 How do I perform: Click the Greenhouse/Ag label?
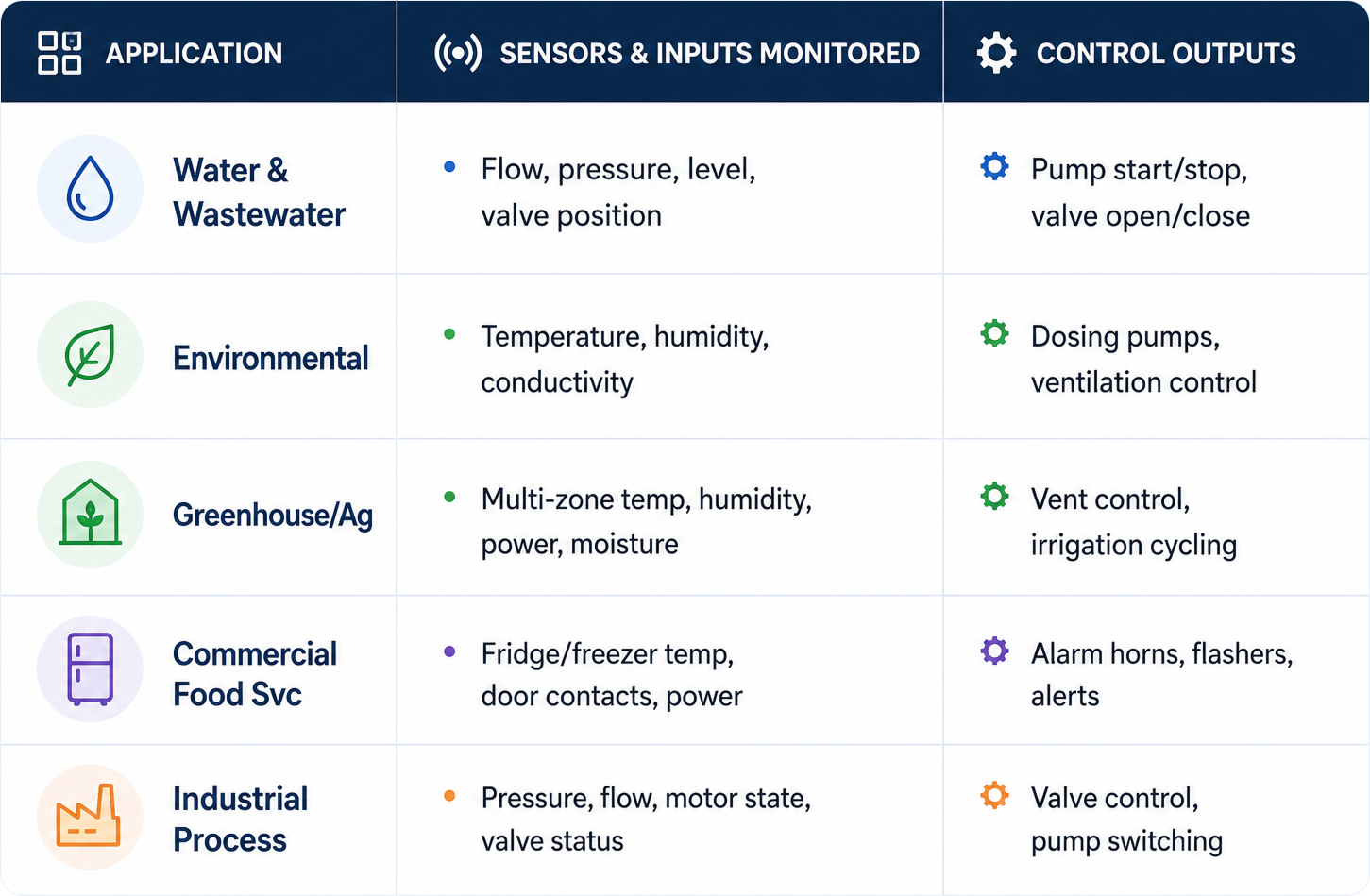[x=272, y=516]
